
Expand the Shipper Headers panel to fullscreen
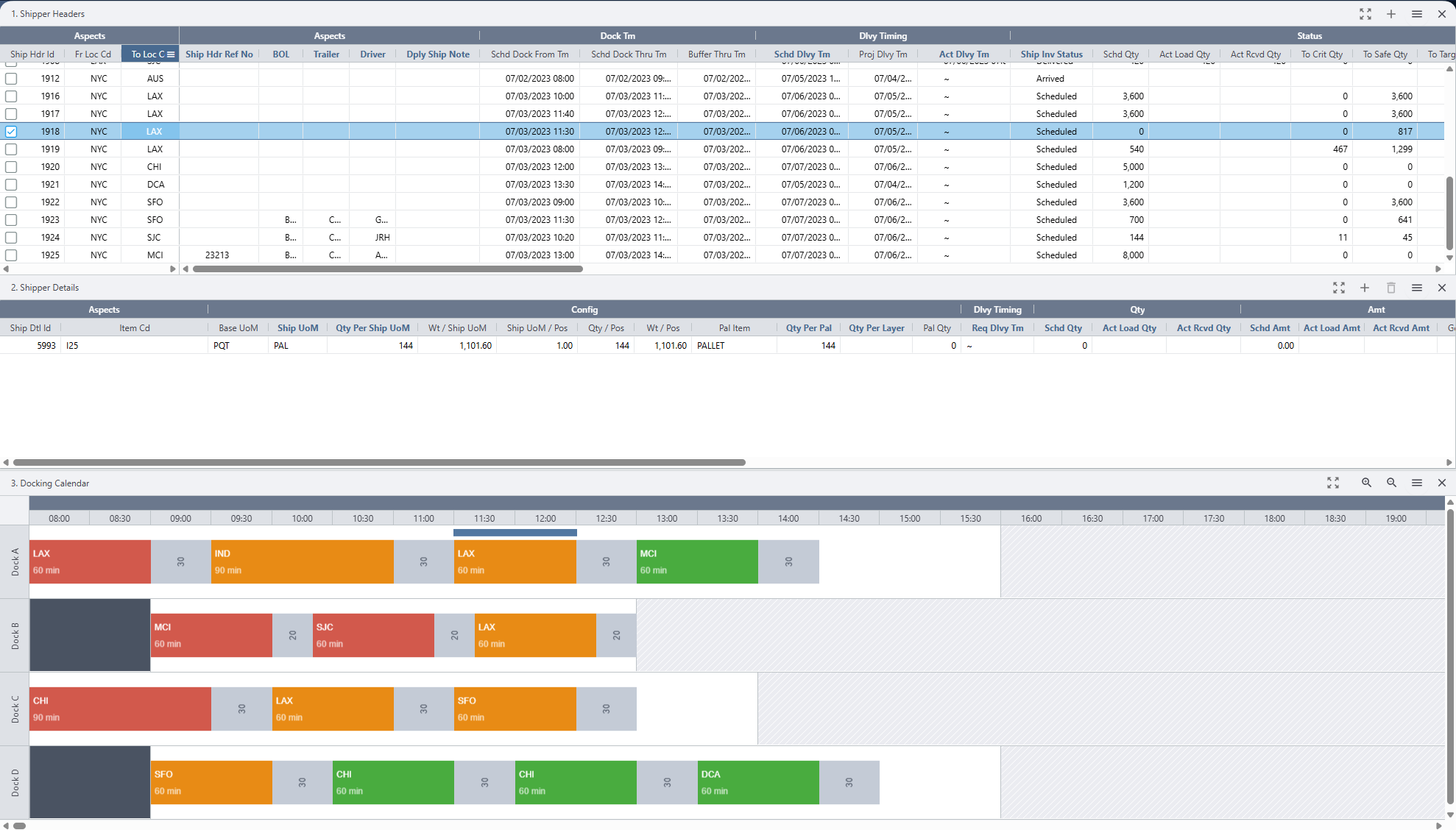pos(1365,14)
